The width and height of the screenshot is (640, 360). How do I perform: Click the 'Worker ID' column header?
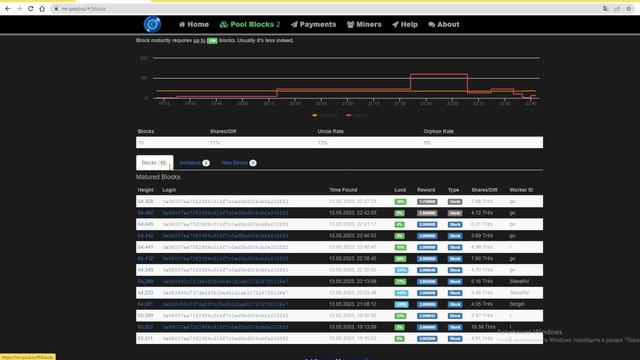tap(521, 190)
